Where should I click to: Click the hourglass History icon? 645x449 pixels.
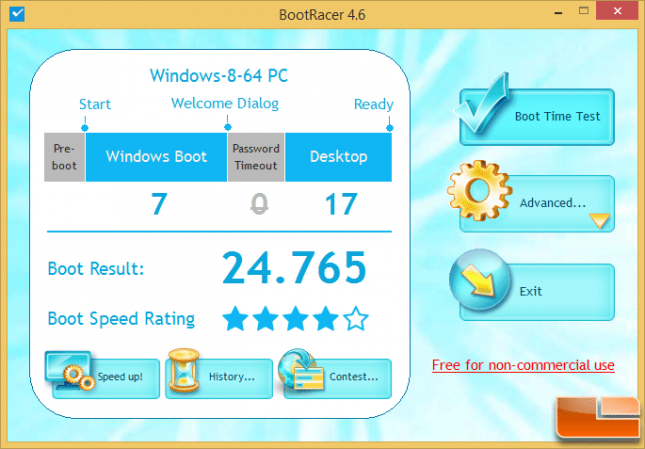click(x=184, y=370)
